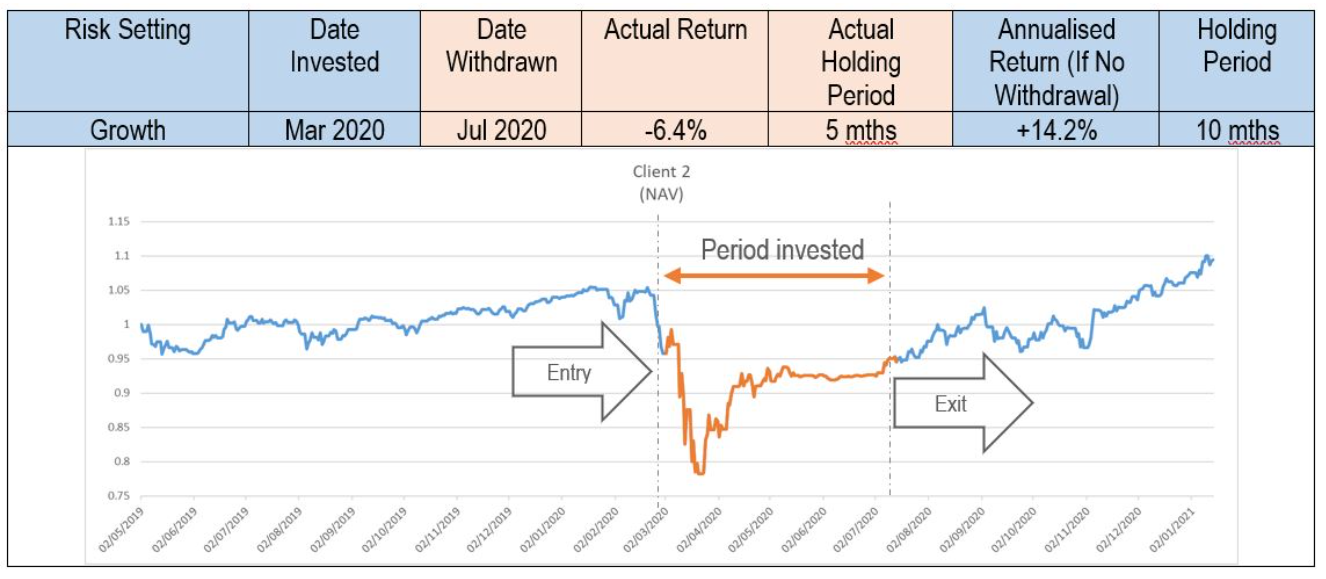Click the Risk Setting header cell
The height and width of the screenshot is (579, 1326).
(x=129, y=62)
